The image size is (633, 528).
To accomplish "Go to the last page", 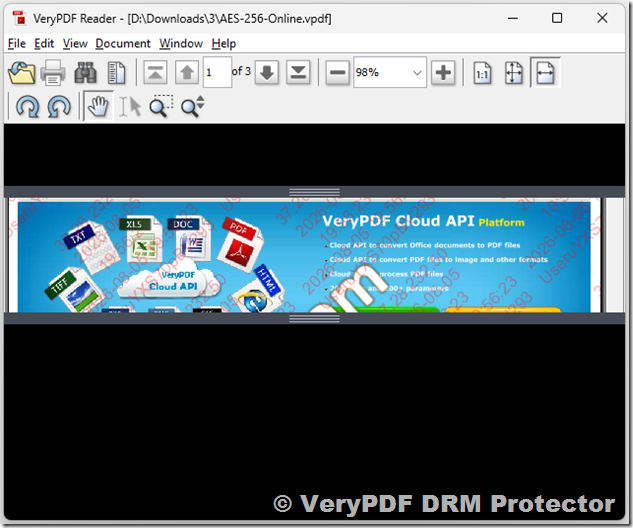I will click(x=298, y=72).
